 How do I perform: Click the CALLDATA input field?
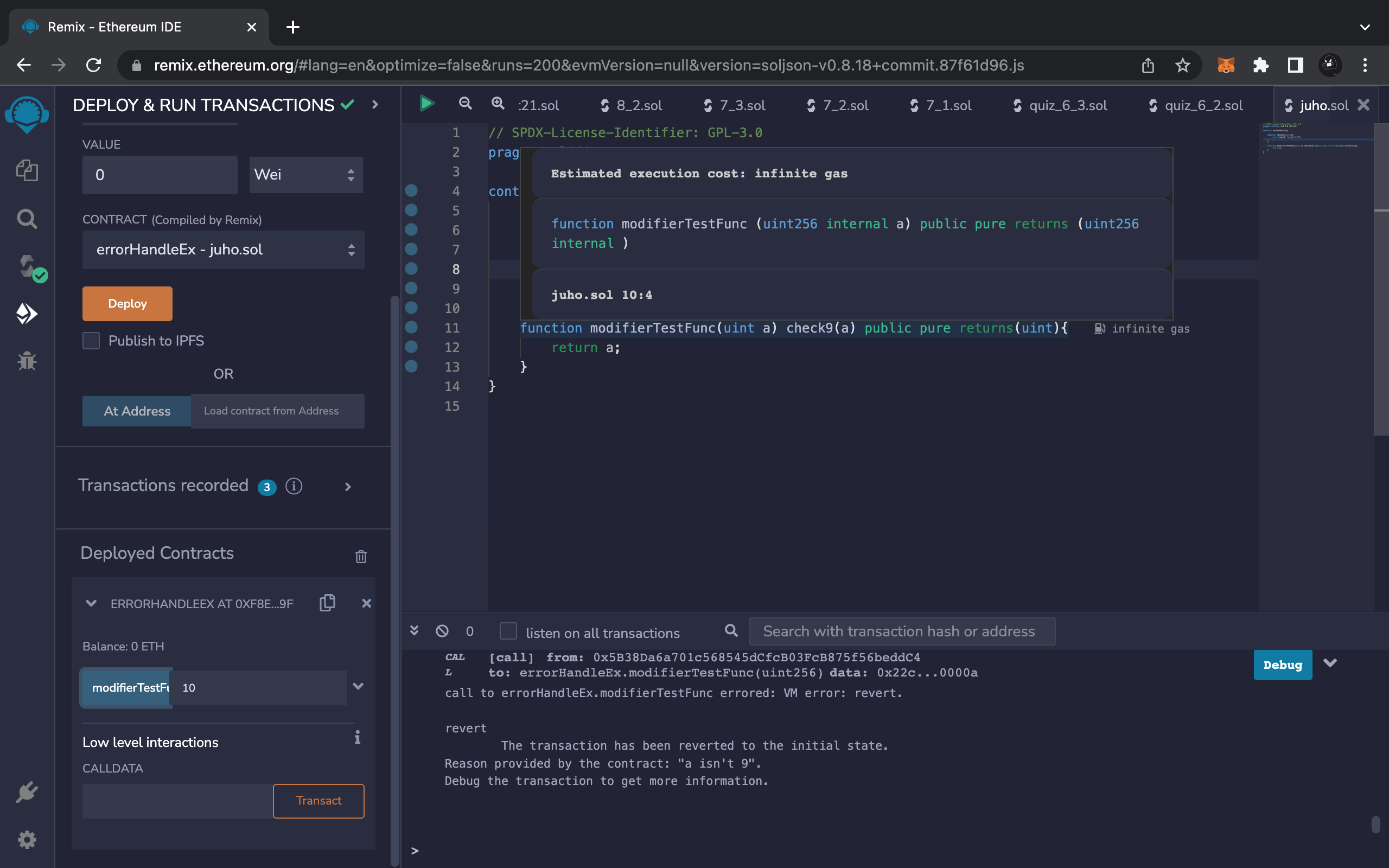coord(177,801)
